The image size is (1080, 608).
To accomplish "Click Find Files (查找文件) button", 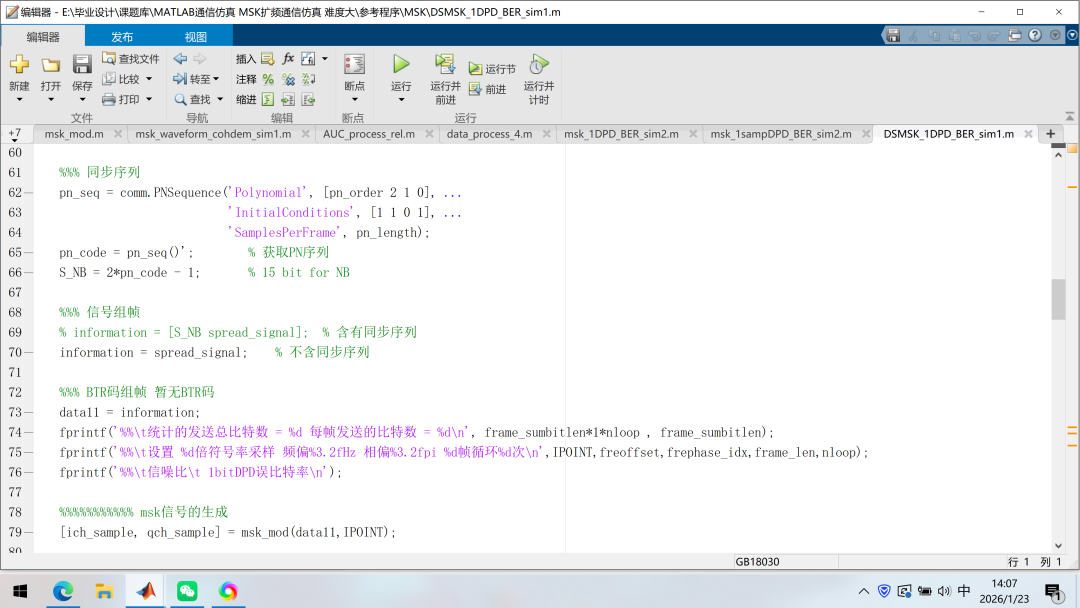I will click(x=131, y=59).
